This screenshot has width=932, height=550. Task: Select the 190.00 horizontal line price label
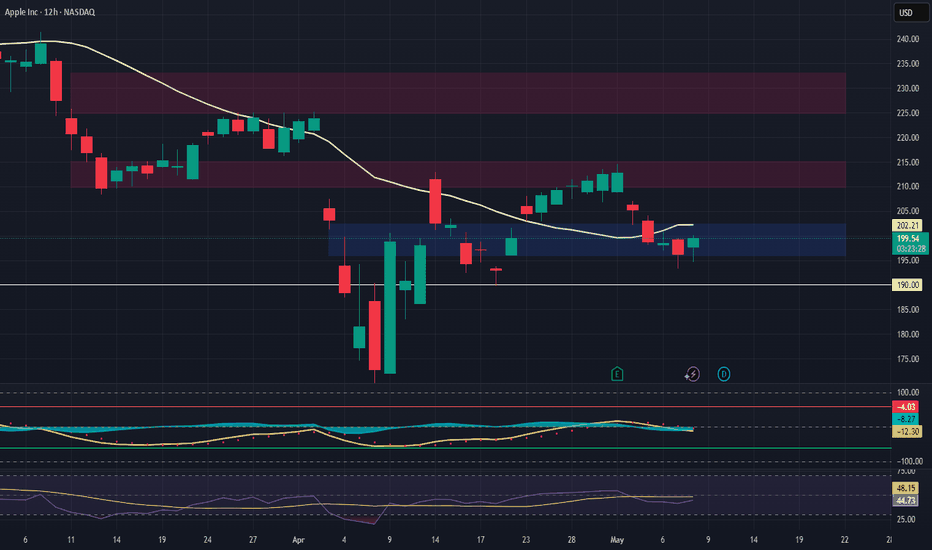[x=908, y=285]
